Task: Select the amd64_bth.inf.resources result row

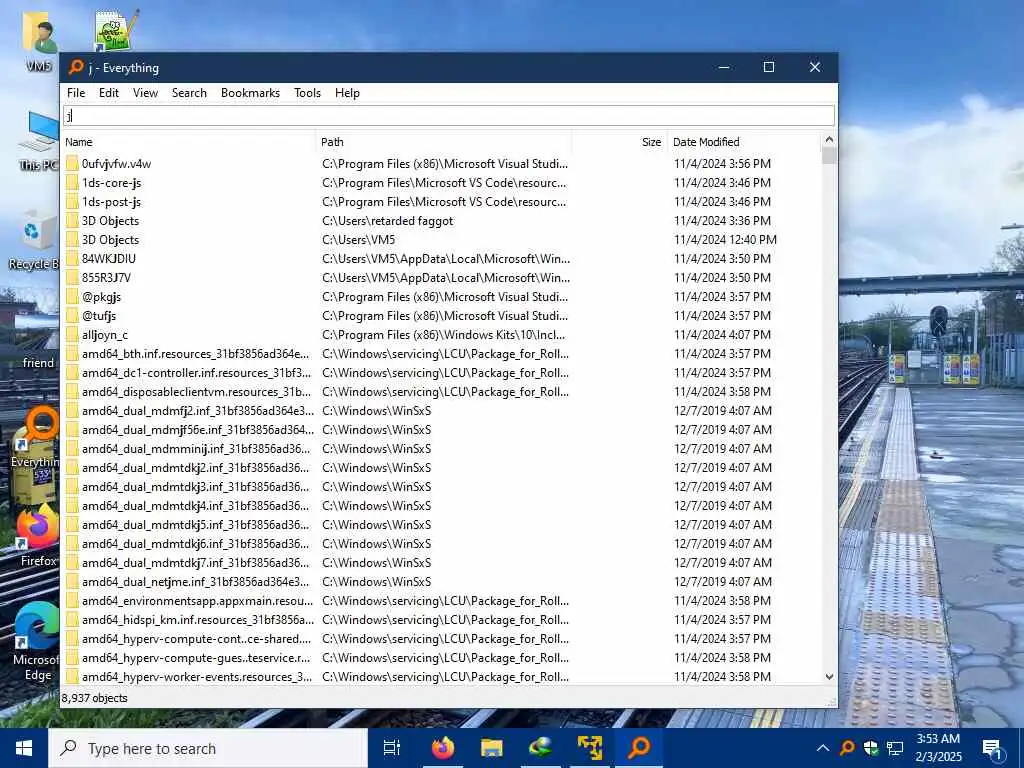Action: 441,353
